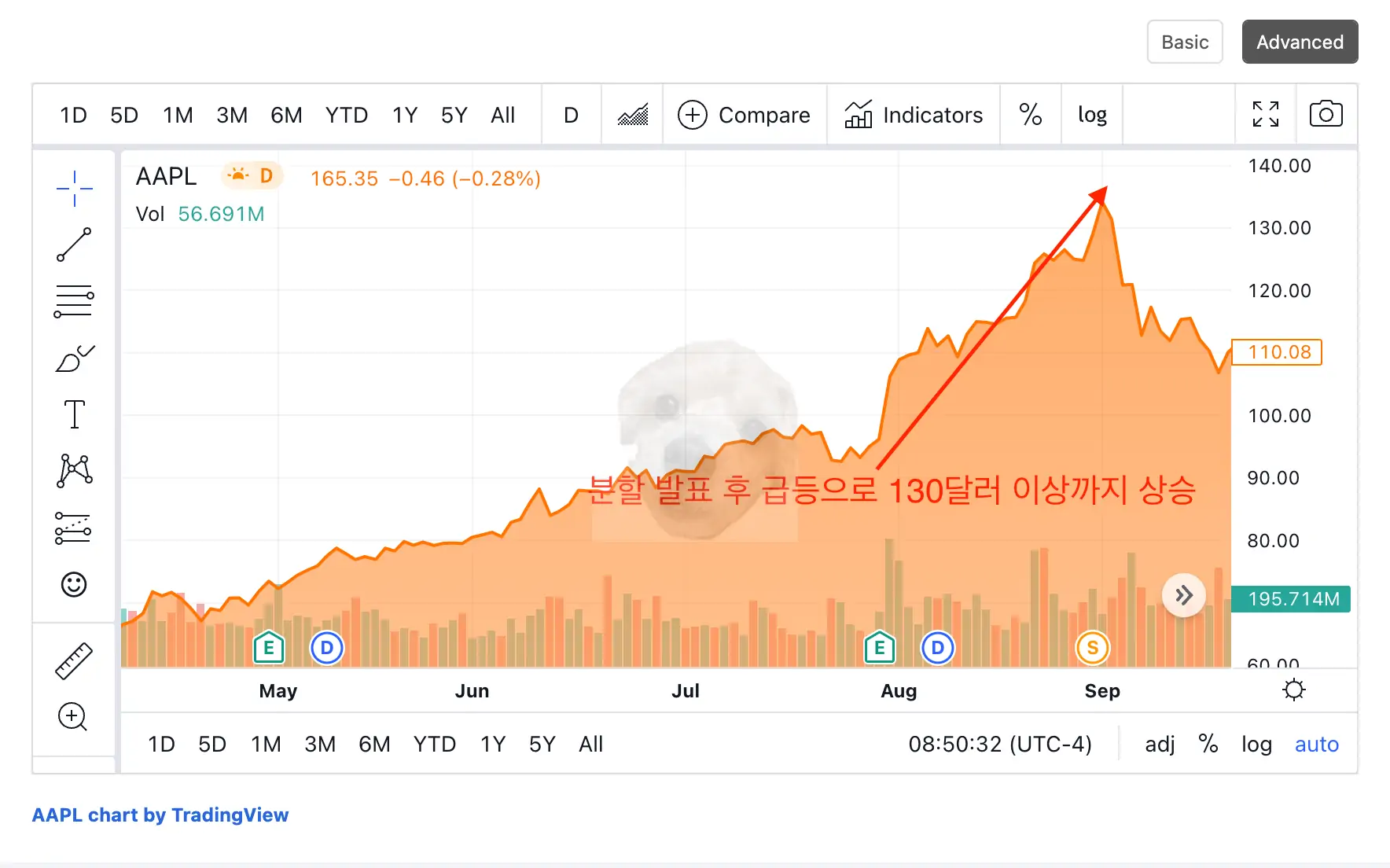
Task: Open the XABCD pattern tool
Action: point(73,470)
